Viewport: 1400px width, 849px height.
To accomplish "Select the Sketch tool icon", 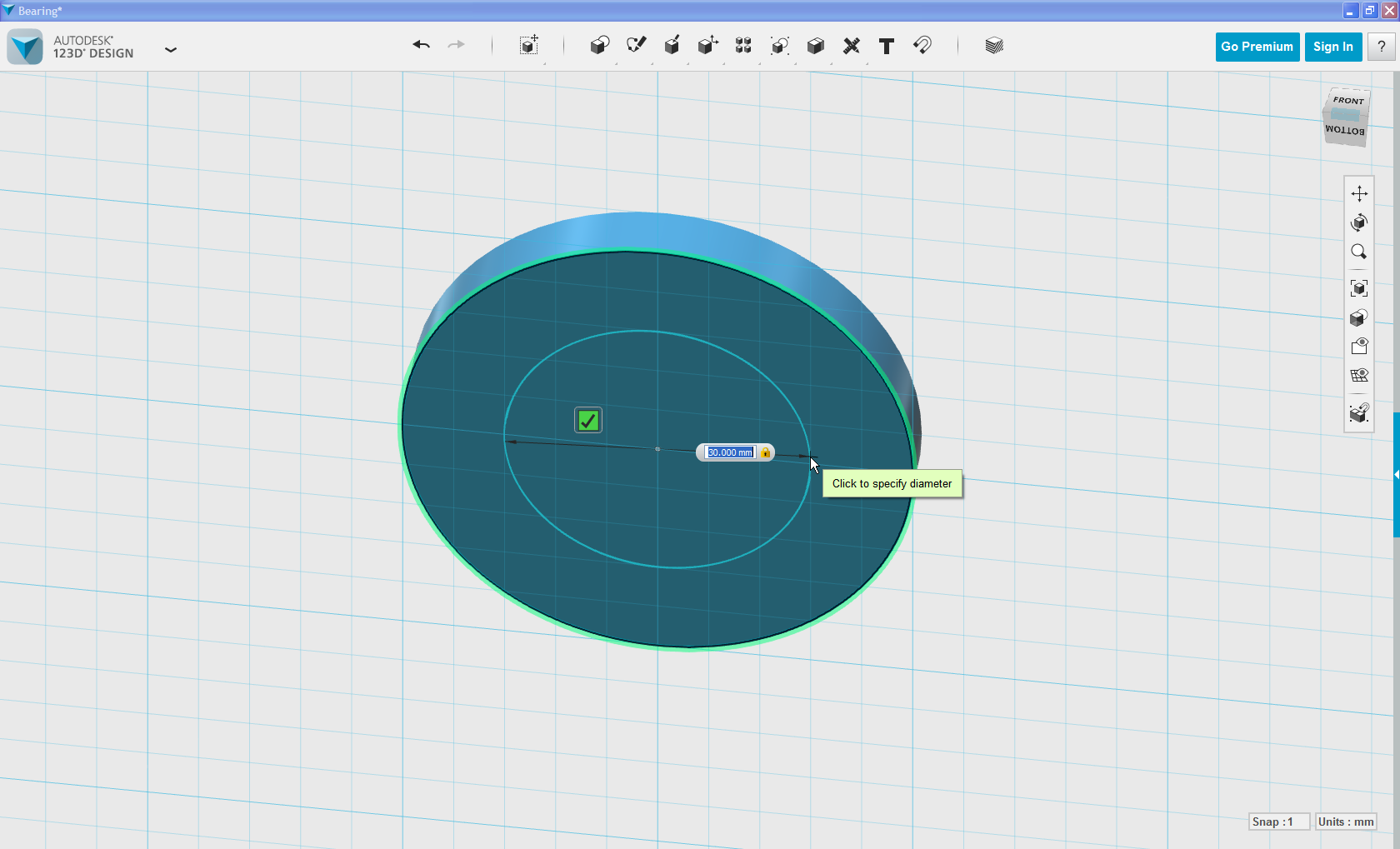I will coord(636,45).
